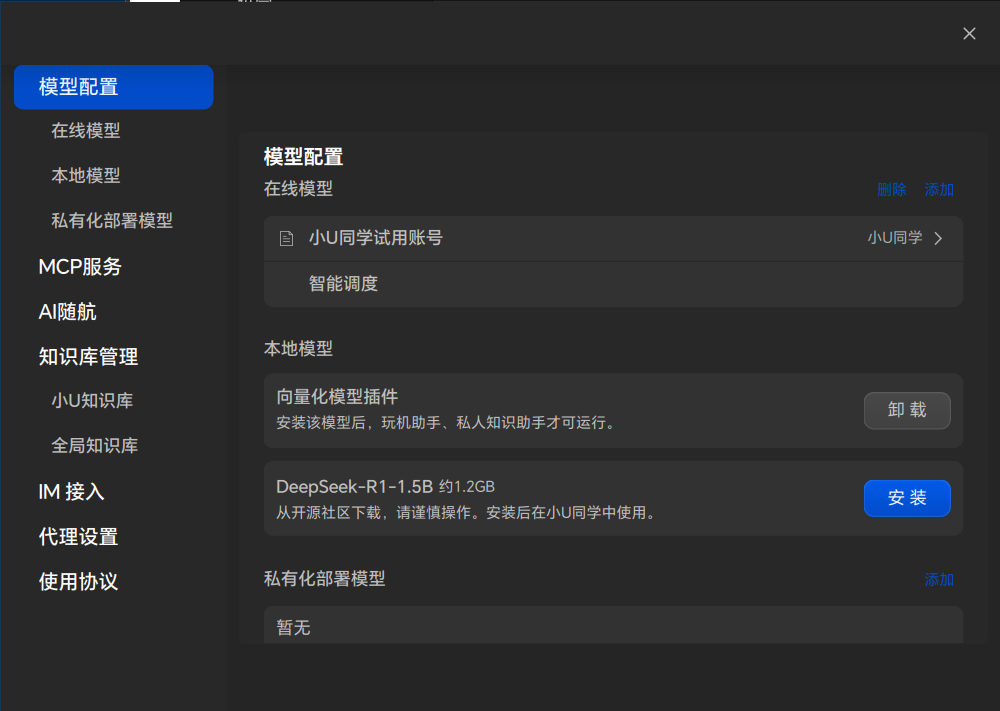Open 本地模型 sidebar item

pyautogui.click(x=86, y=175)
